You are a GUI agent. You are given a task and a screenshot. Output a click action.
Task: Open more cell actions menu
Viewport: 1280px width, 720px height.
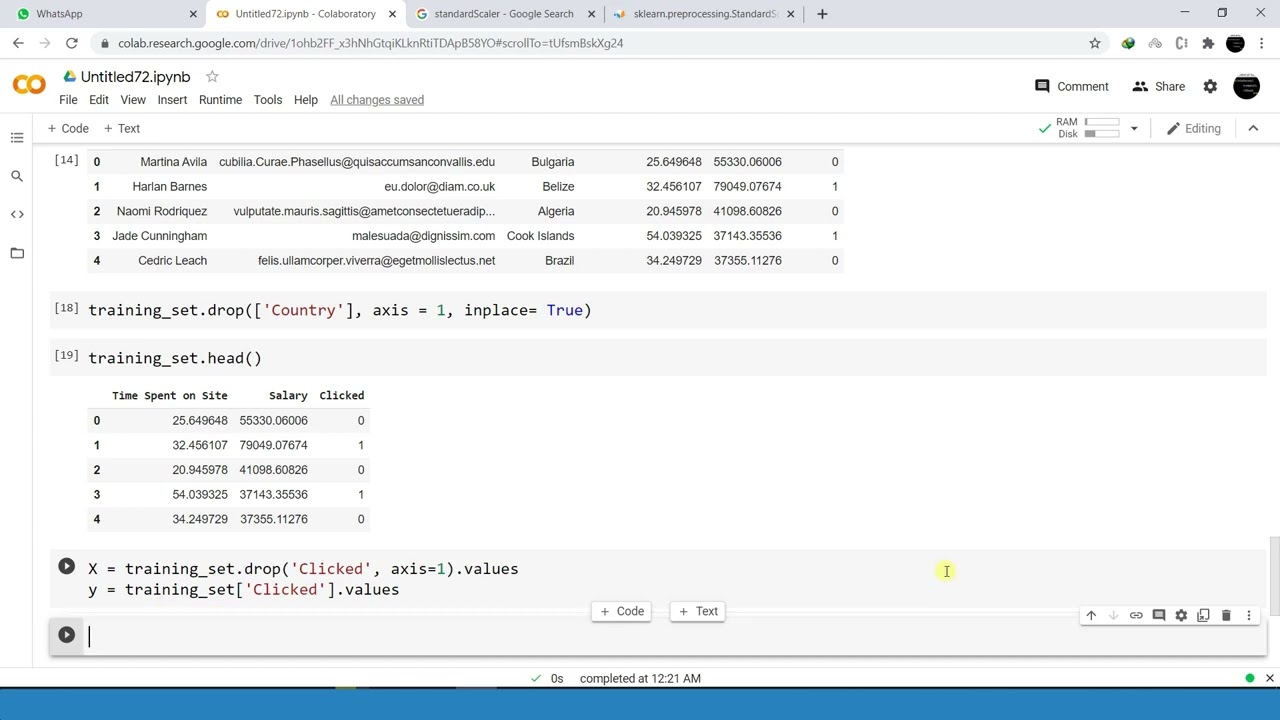[1249, 615]
